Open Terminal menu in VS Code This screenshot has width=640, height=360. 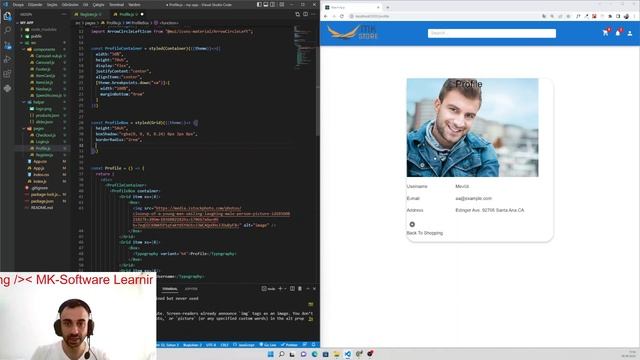pos(116,4)
